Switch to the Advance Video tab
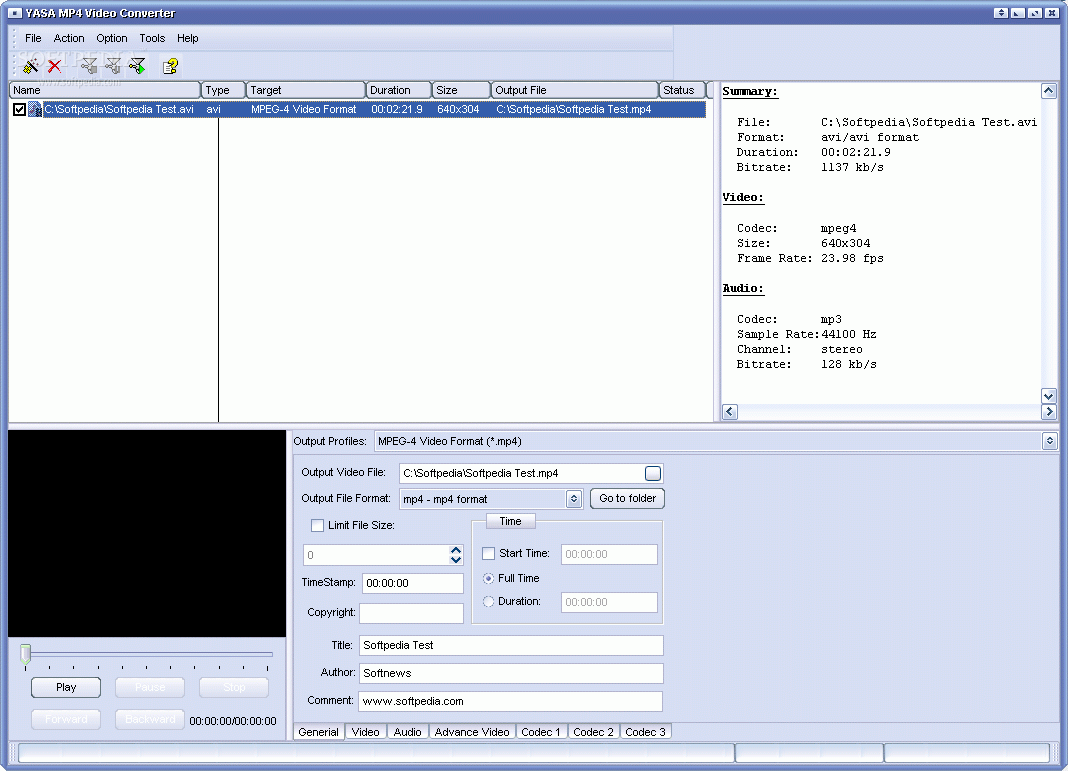 472,731
